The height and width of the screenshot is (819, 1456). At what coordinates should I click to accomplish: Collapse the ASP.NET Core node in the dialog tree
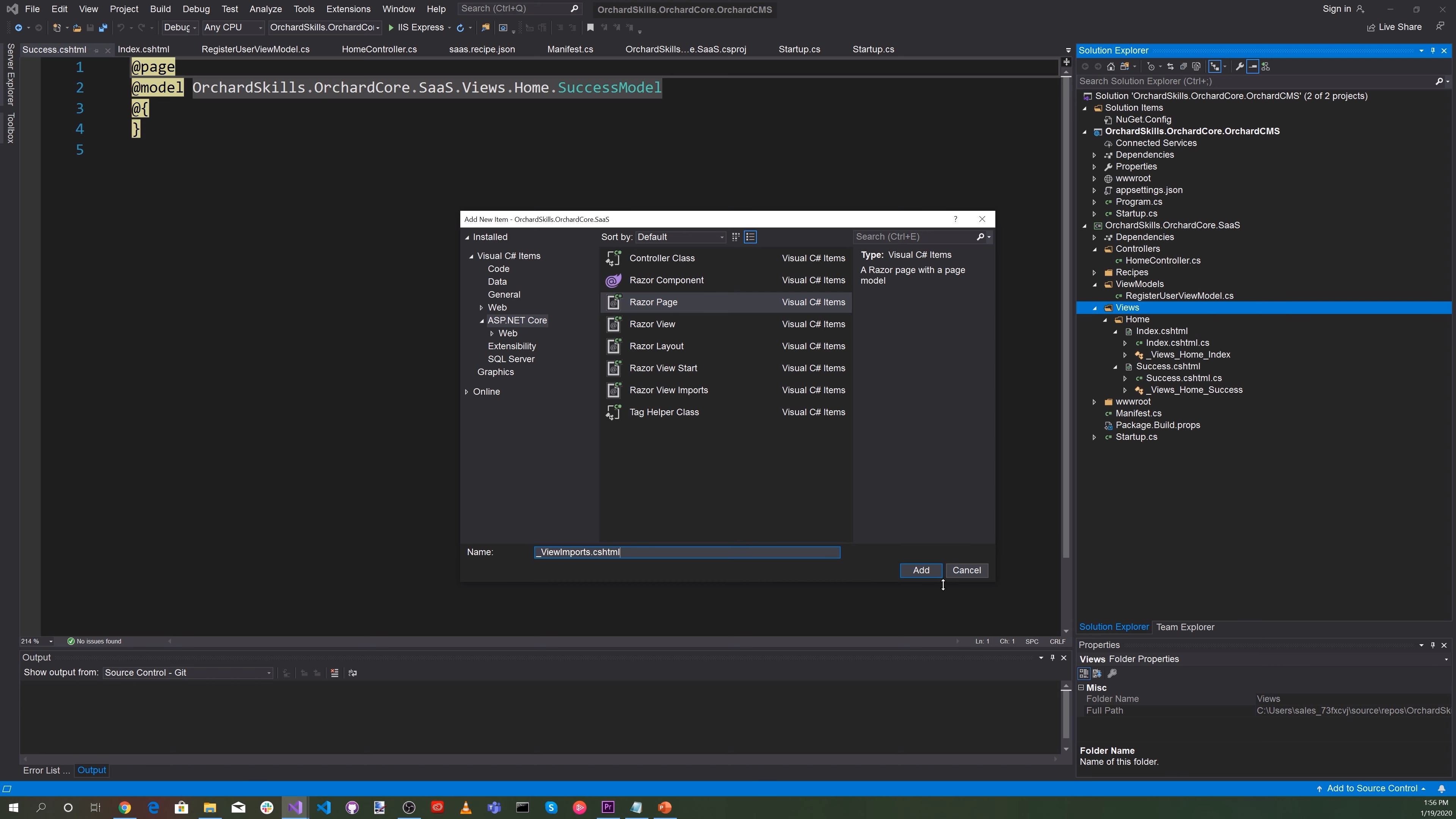tap(482, 321)
